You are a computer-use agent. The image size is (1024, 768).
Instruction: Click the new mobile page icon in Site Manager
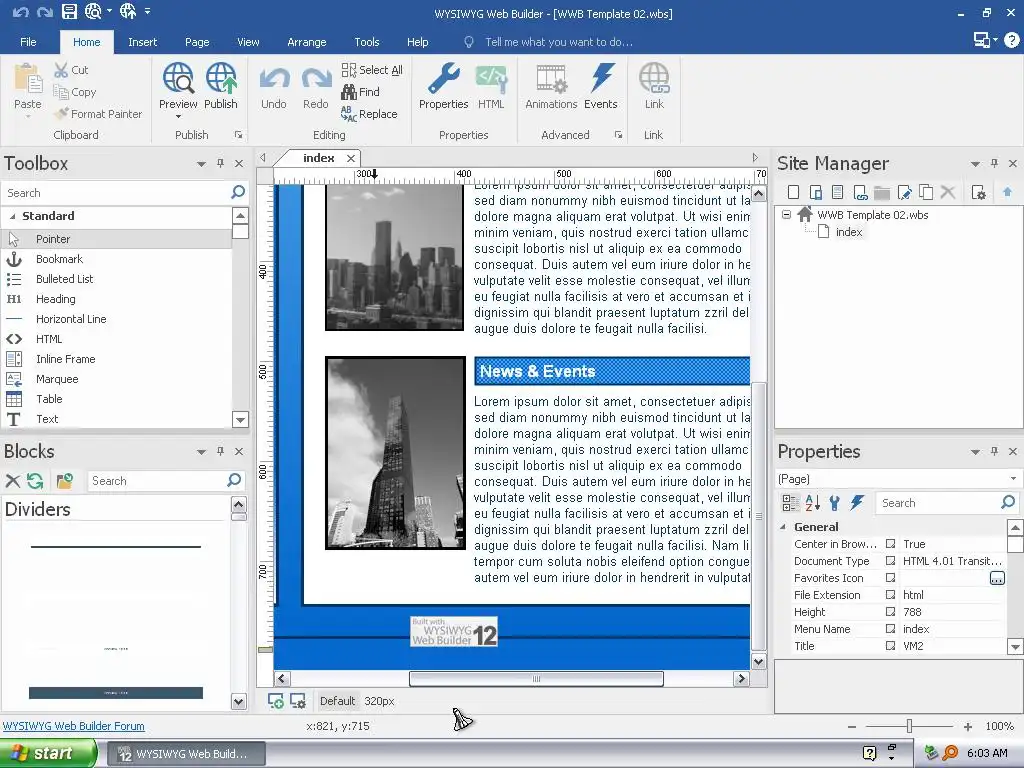tap(816, 192)
